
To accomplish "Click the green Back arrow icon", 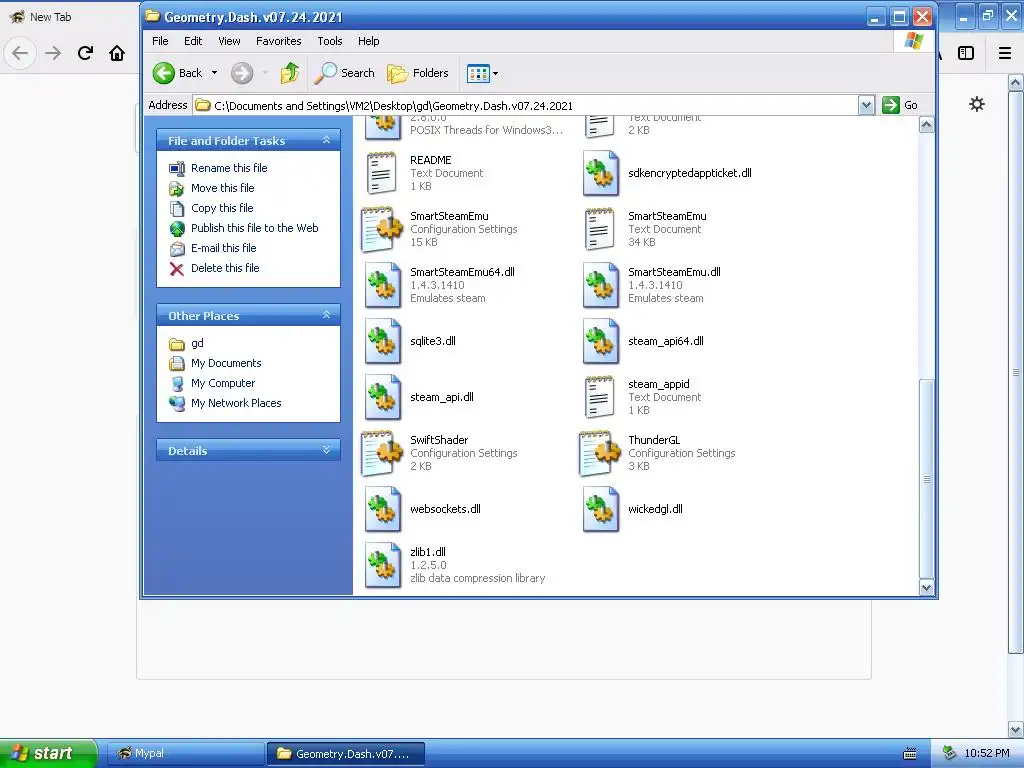I will [x=163, y=73].
